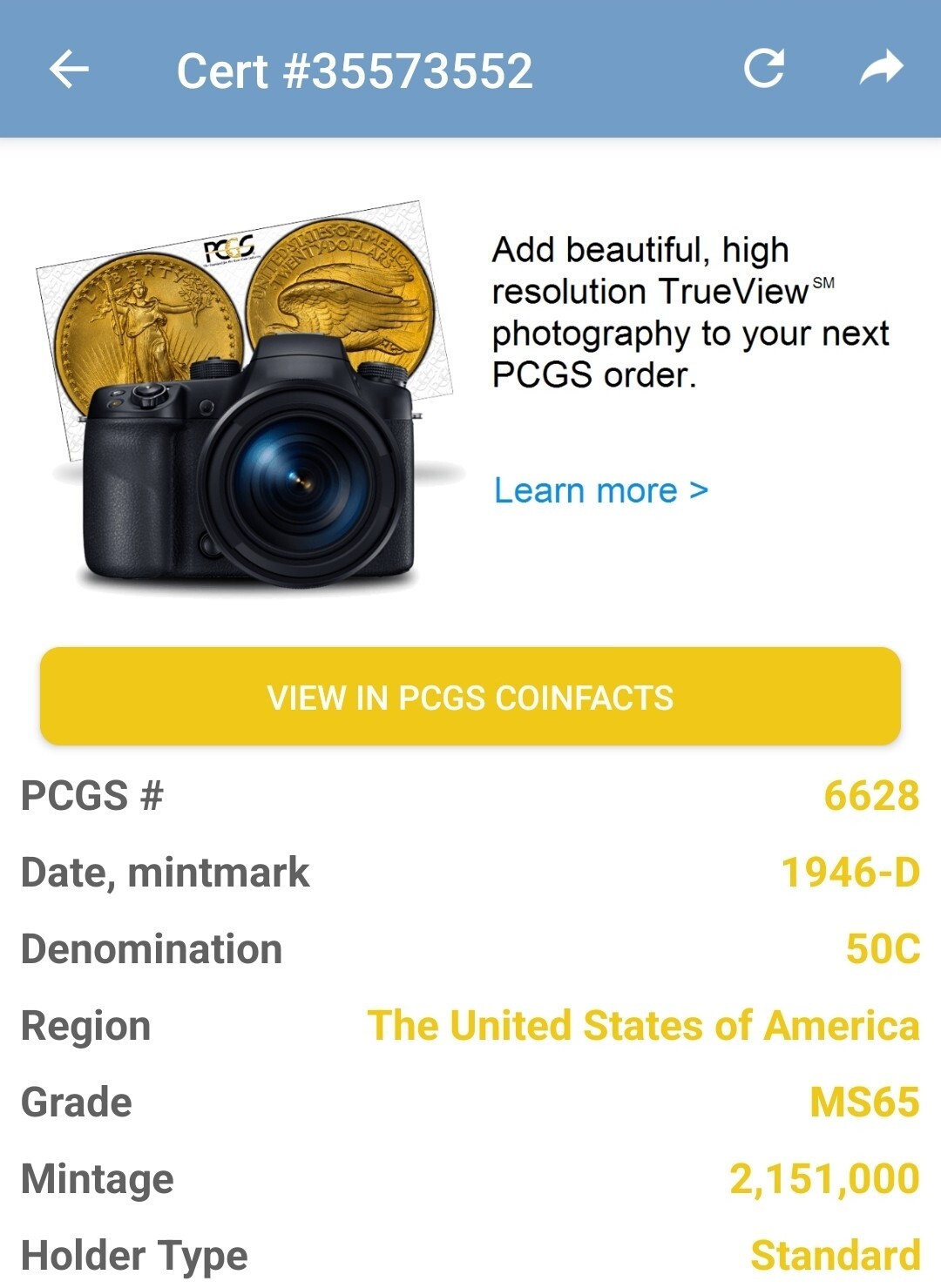Tap the 50C denomination value

pyautogui.click(x=883, y=949)
